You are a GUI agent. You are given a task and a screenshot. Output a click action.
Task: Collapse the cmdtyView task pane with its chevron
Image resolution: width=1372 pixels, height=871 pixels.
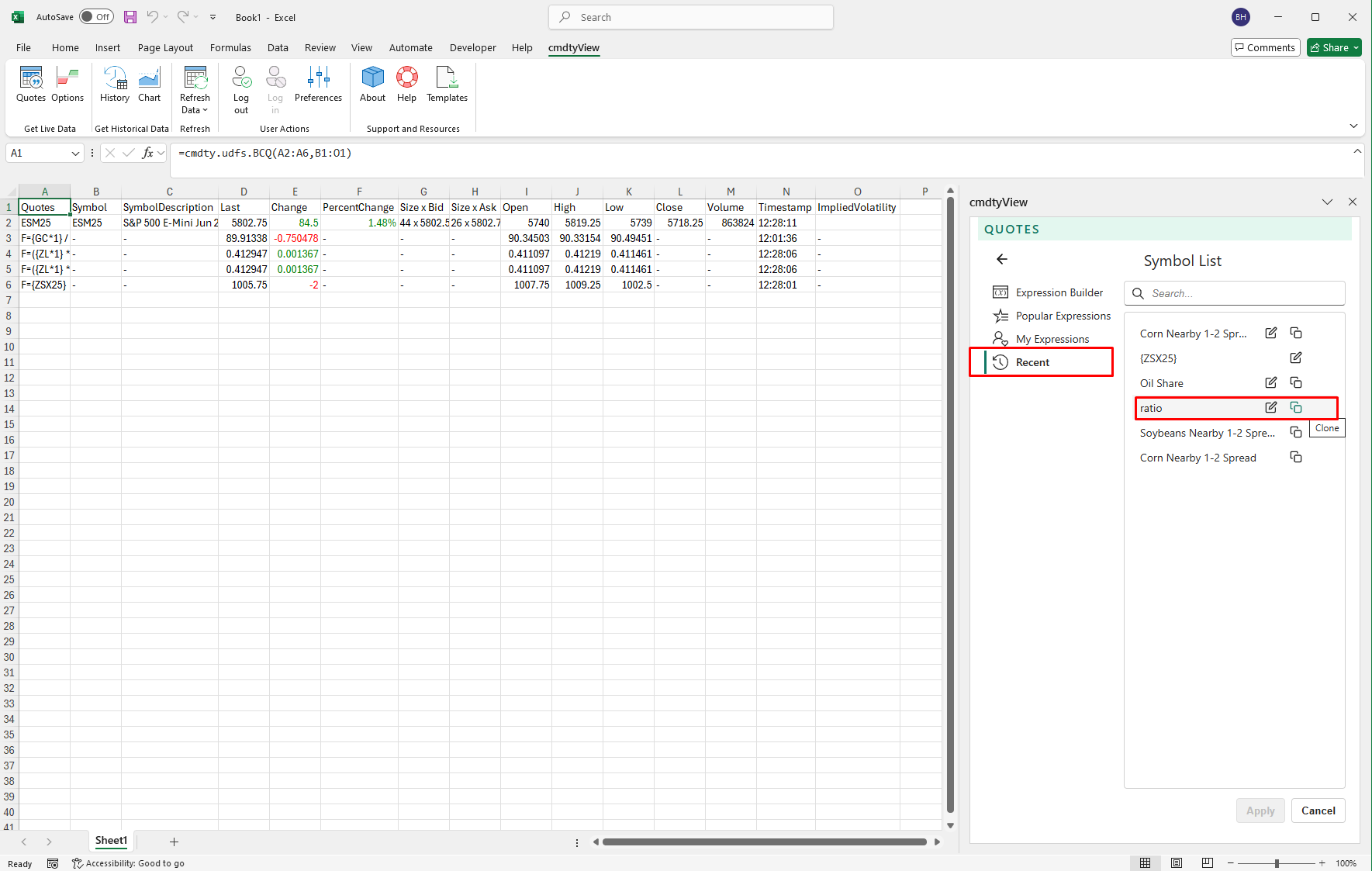coord(1328,202)
